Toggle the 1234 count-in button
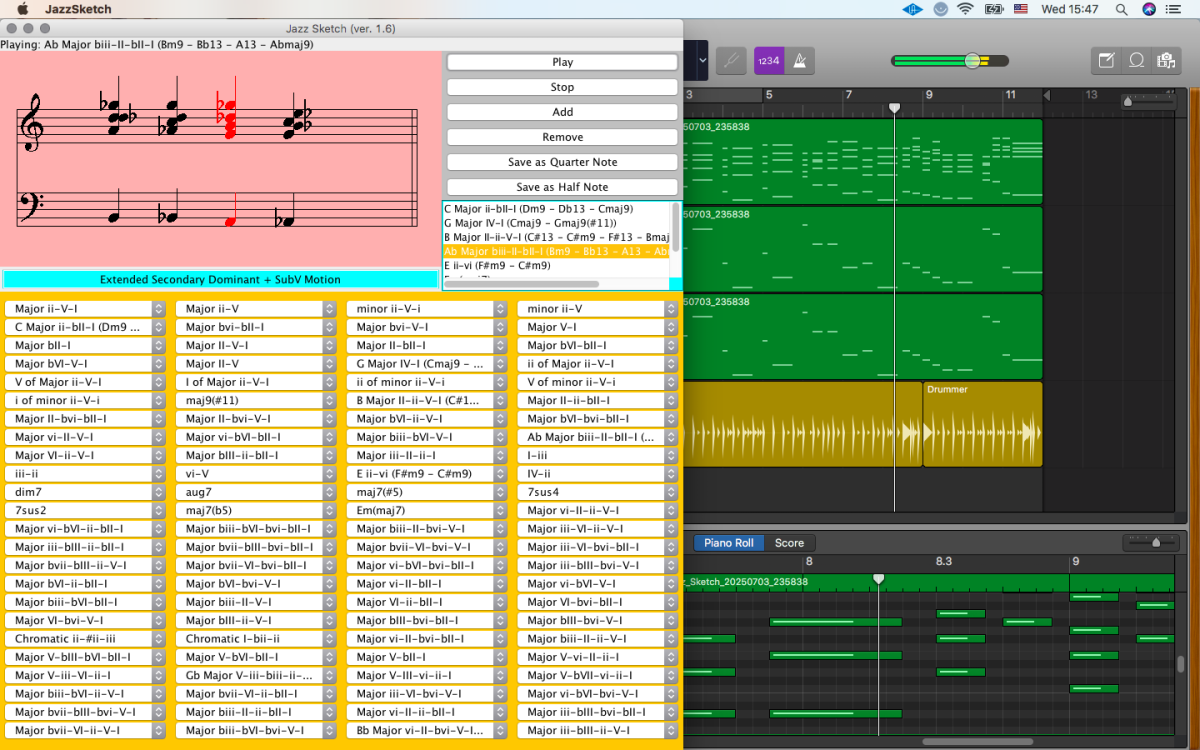 click(768, 61)
